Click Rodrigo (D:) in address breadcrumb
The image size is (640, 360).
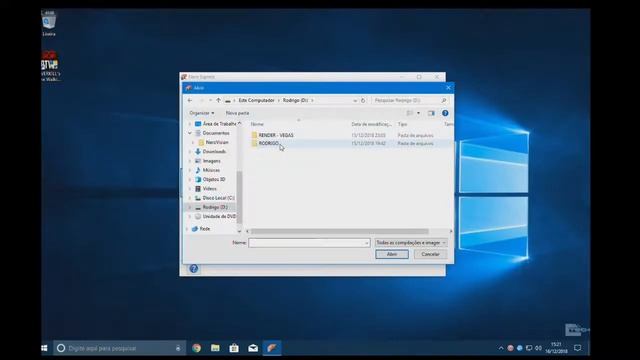pos(296,100)
